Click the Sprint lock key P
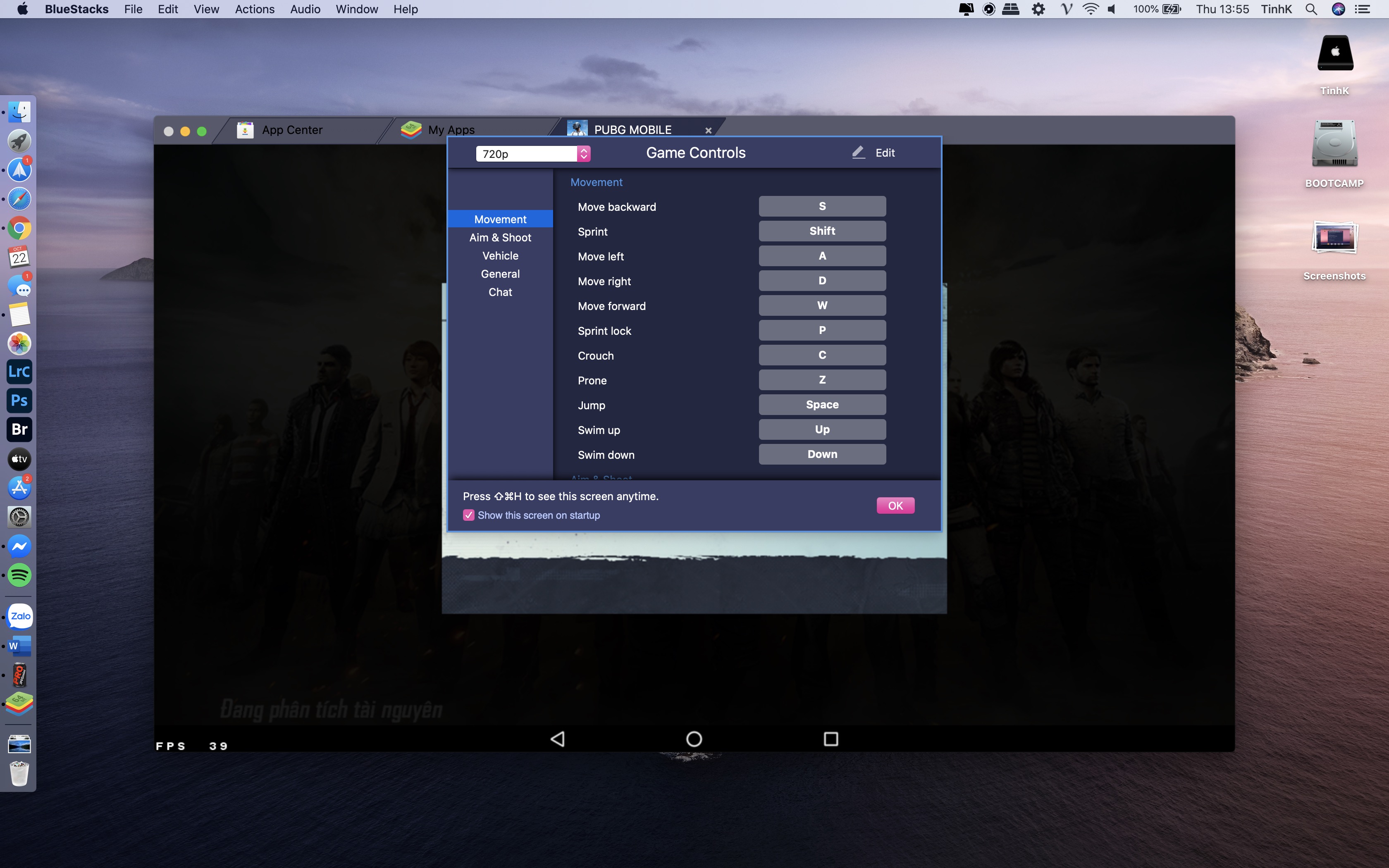The image size is (1389, 868). [x=822, y=330]
